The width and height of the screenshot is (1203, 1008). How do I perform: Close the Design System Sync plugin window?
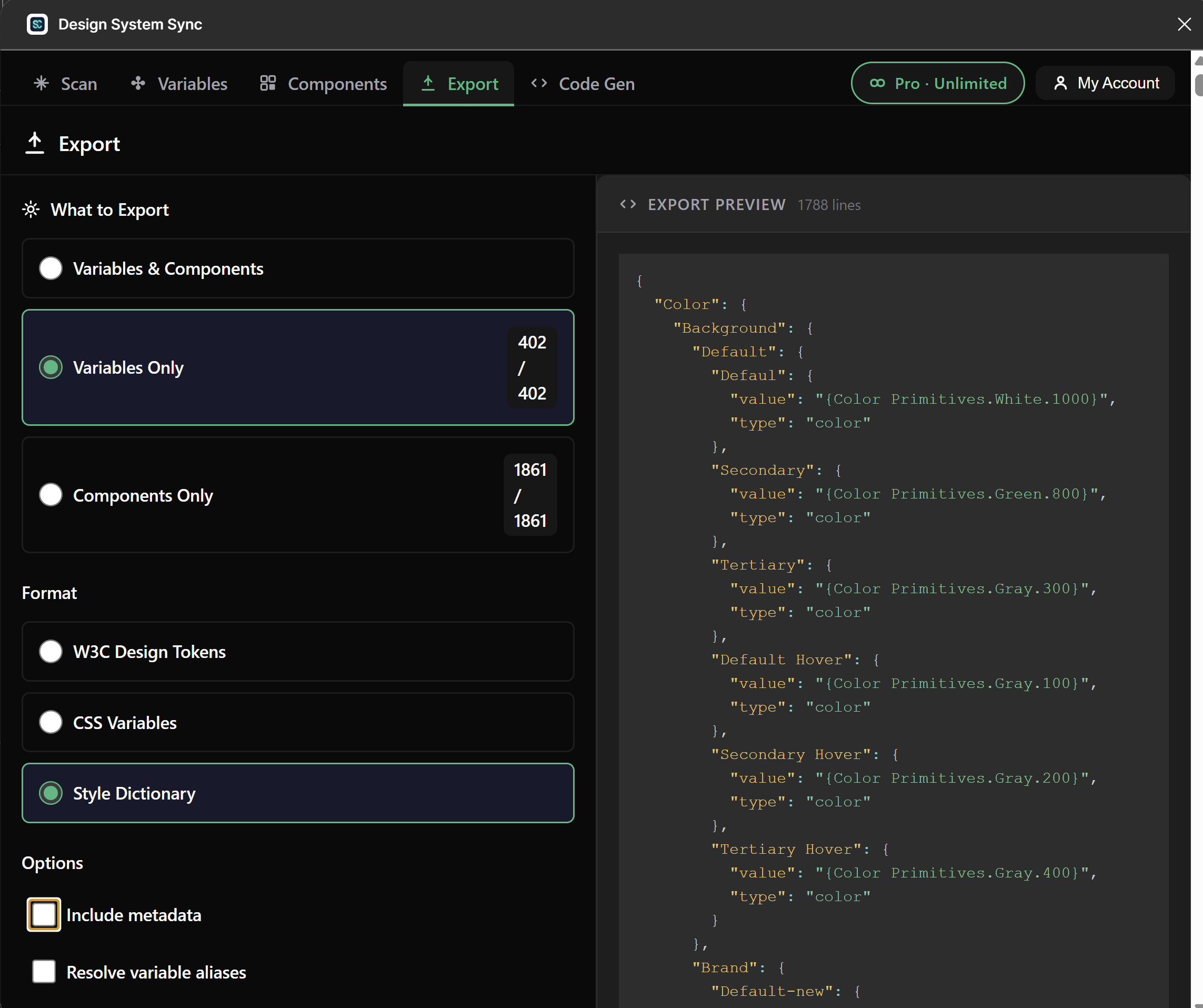click(x=1184, y=24)
